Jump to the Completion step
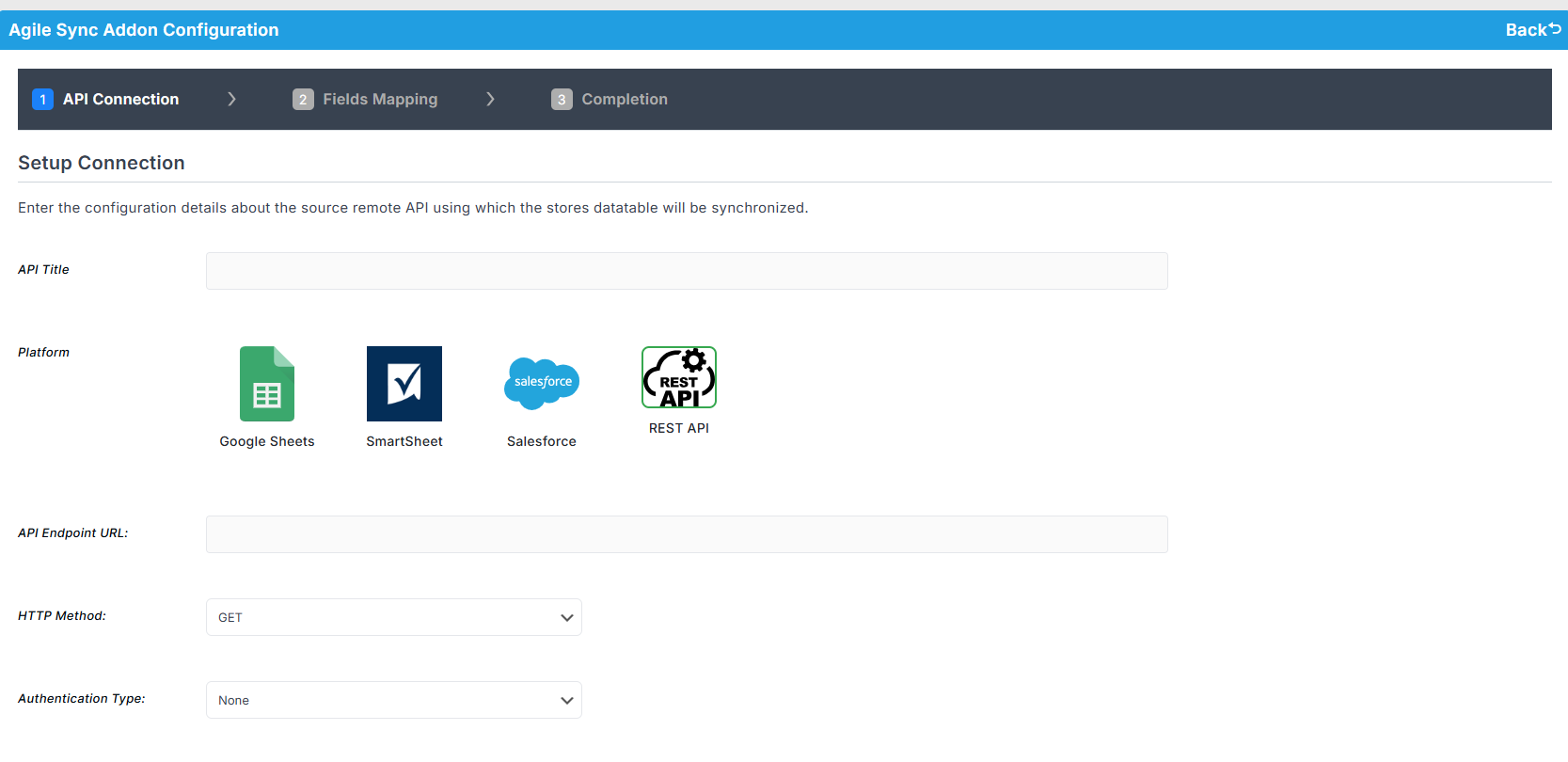Viewport: 1568px width, 762px height. click(x=625, y=100)
